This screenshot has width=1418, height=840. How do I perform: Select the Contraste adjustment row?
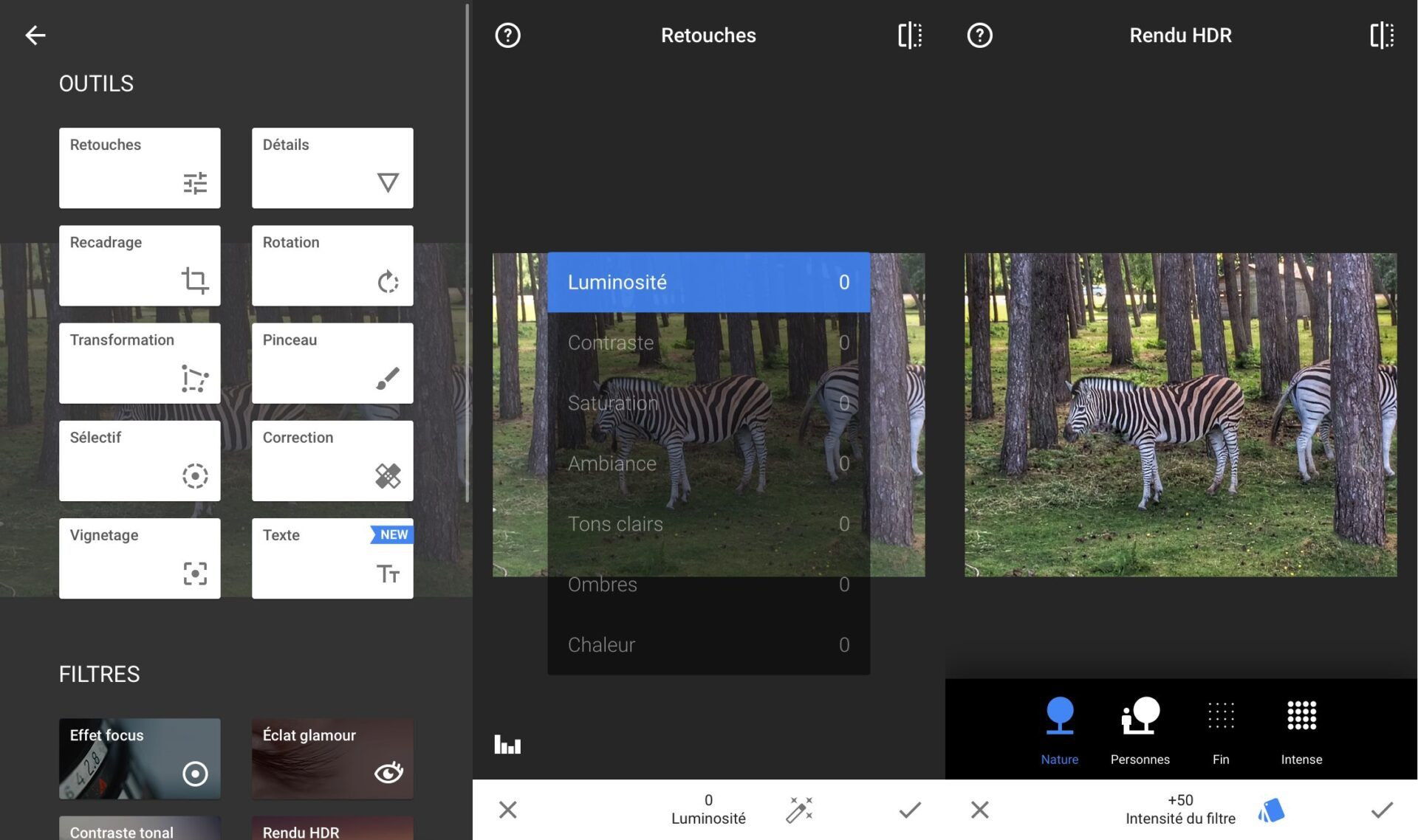[708, 342]
